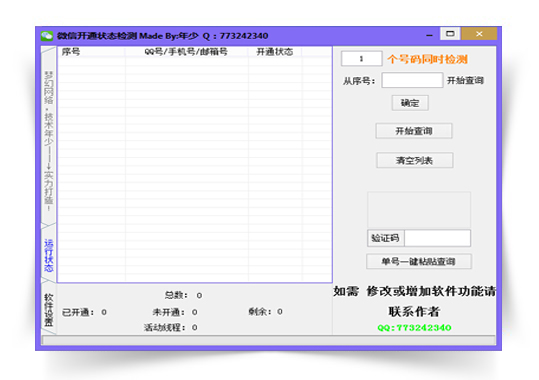This screenshot has width=539, height=380.
Task: Click the bottom progress bar
Action: (268, 340)
